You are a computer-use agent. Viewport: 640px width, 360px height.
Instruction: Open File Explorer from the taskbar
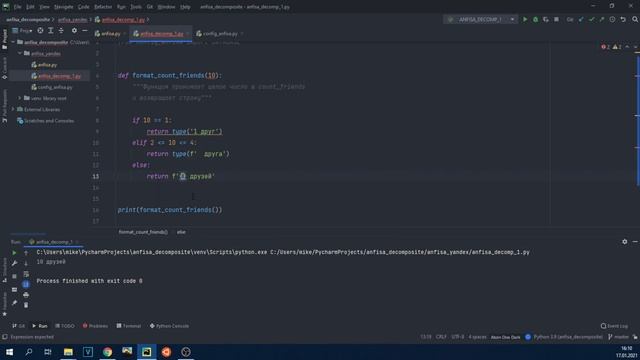68,352
